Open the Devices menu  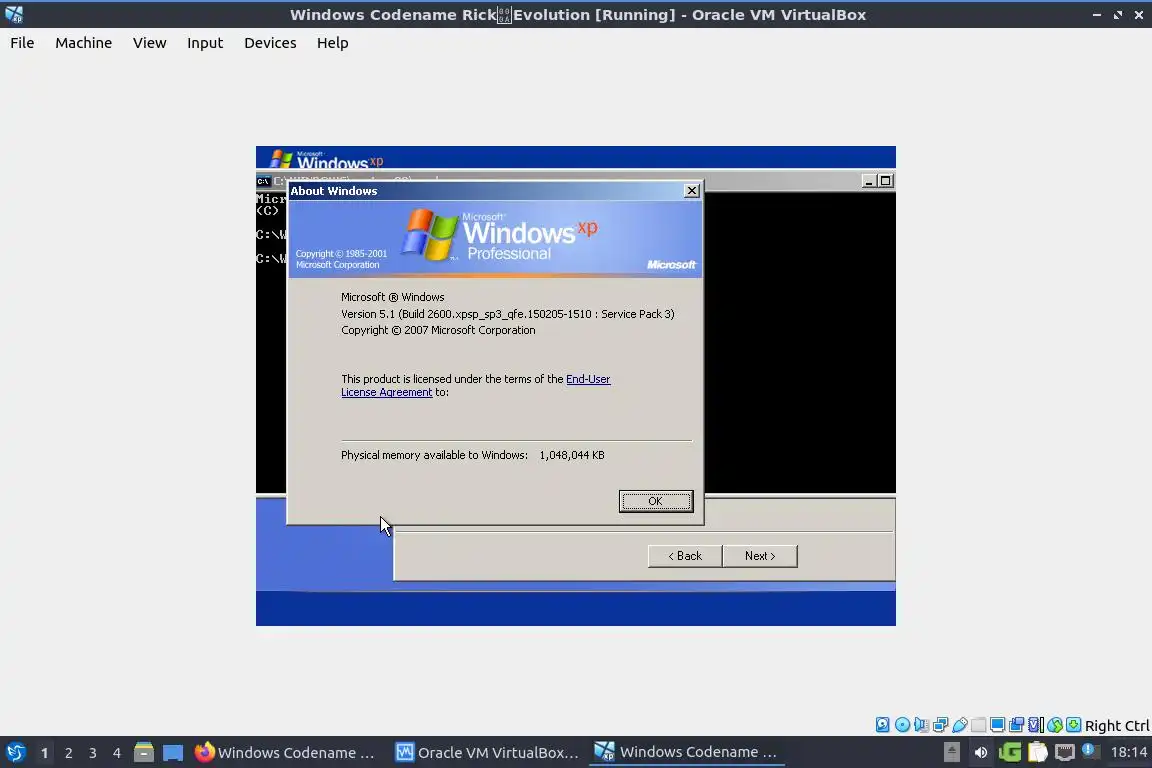[x=270, y=43]
